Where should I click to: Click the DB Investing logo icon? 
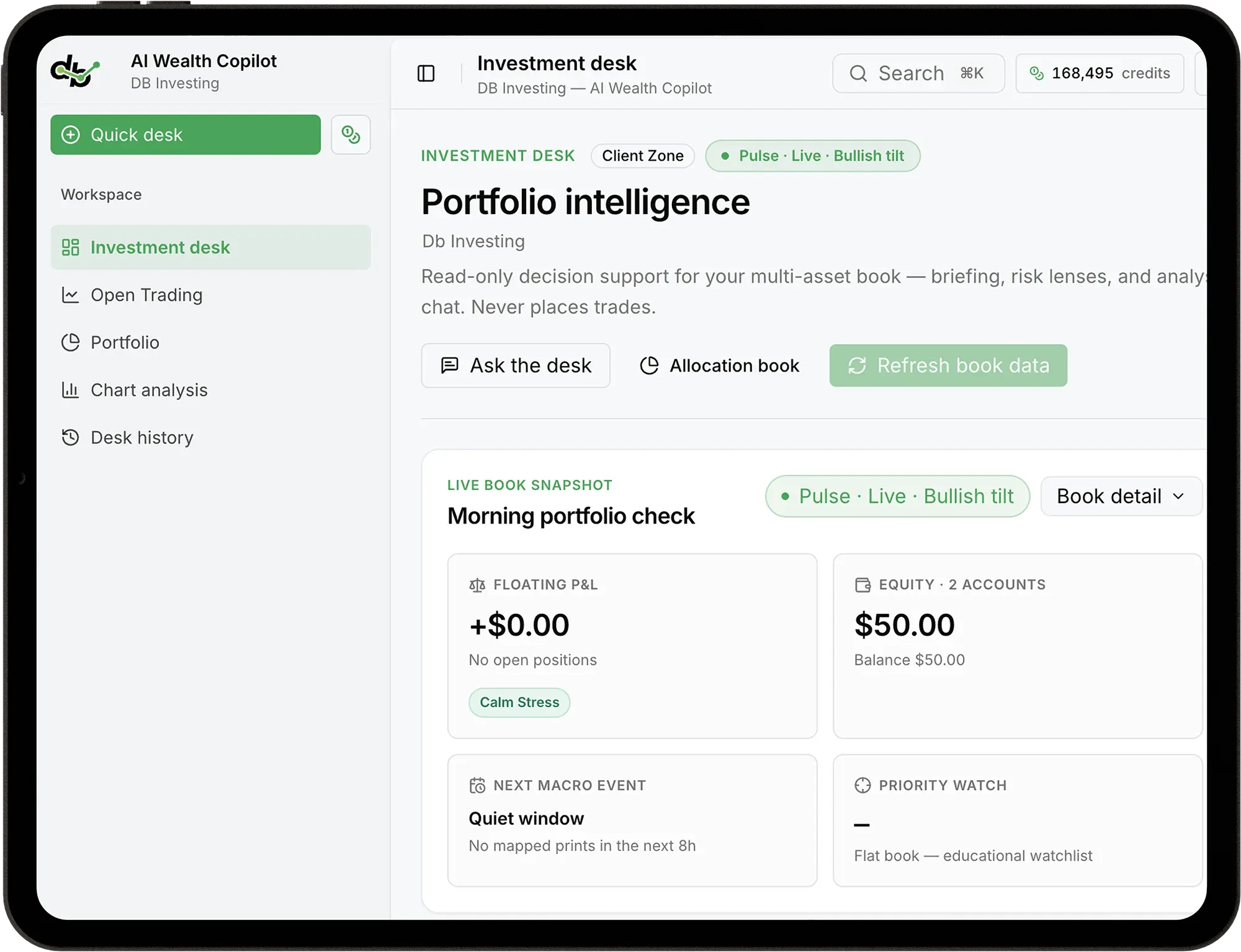(x=75, y=71)
